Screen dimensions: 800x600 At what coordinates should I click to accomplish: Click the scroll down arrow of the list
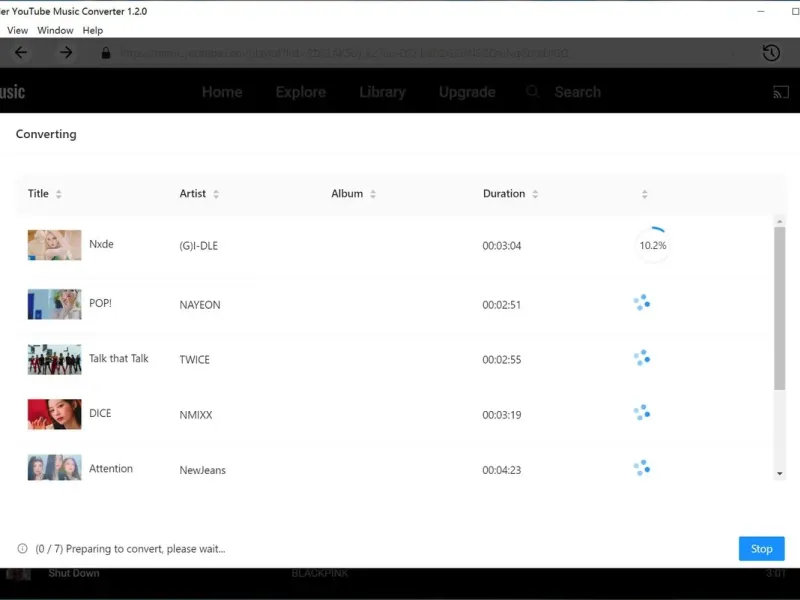click(779, 473)
